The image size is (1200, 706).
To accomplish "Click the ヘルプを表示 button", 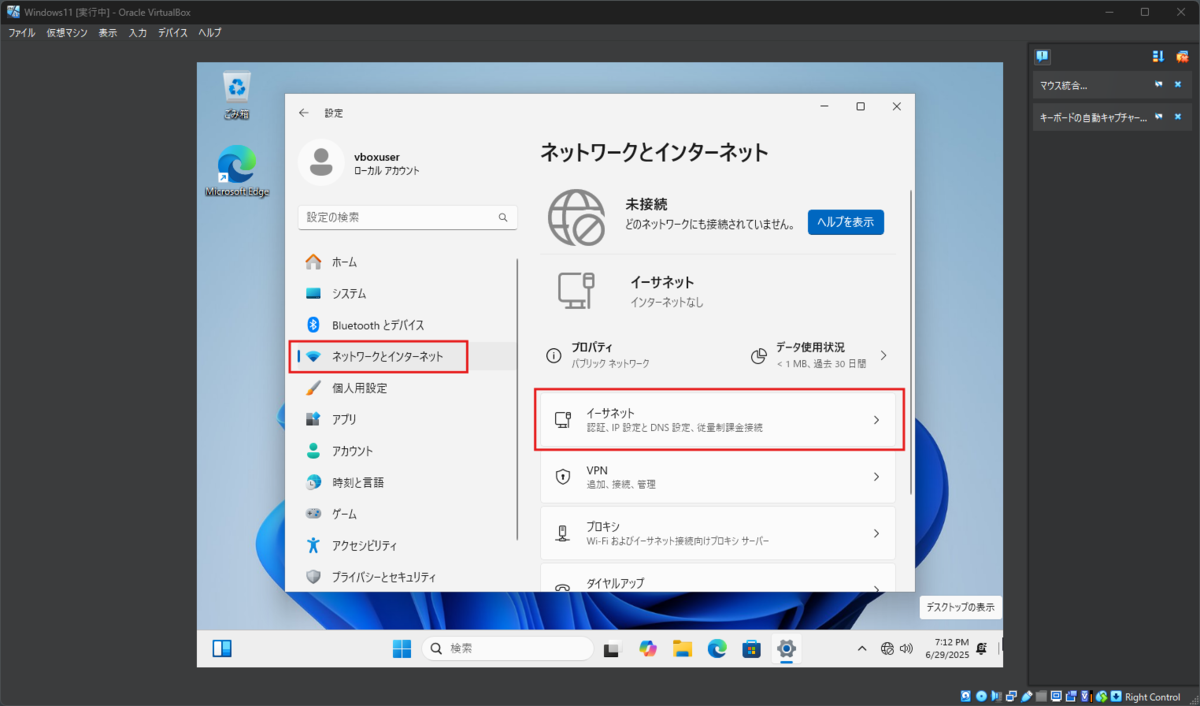I will pos(846,222).
